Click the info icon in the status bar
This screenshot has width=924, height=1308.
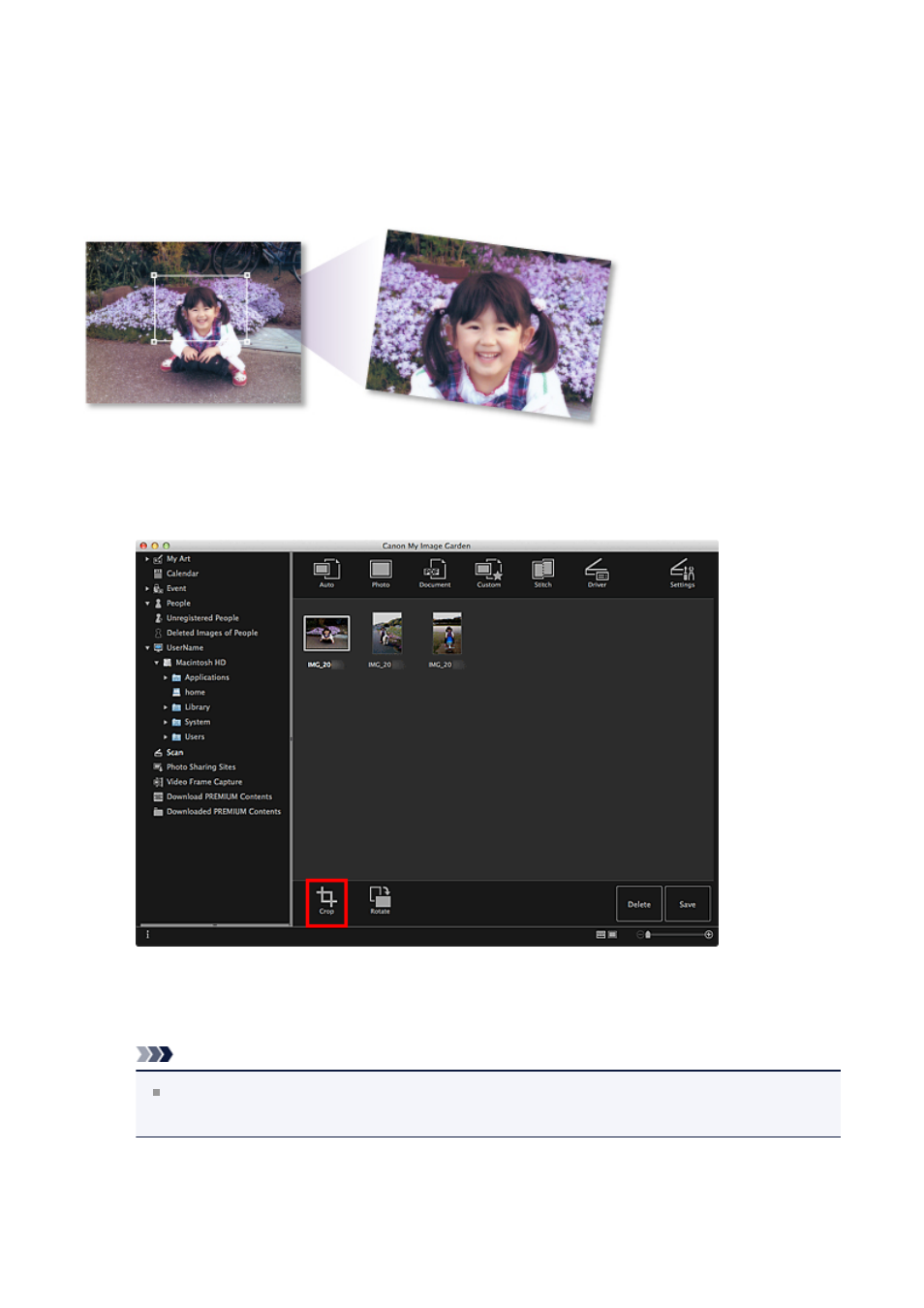click(x=147, y=935)
